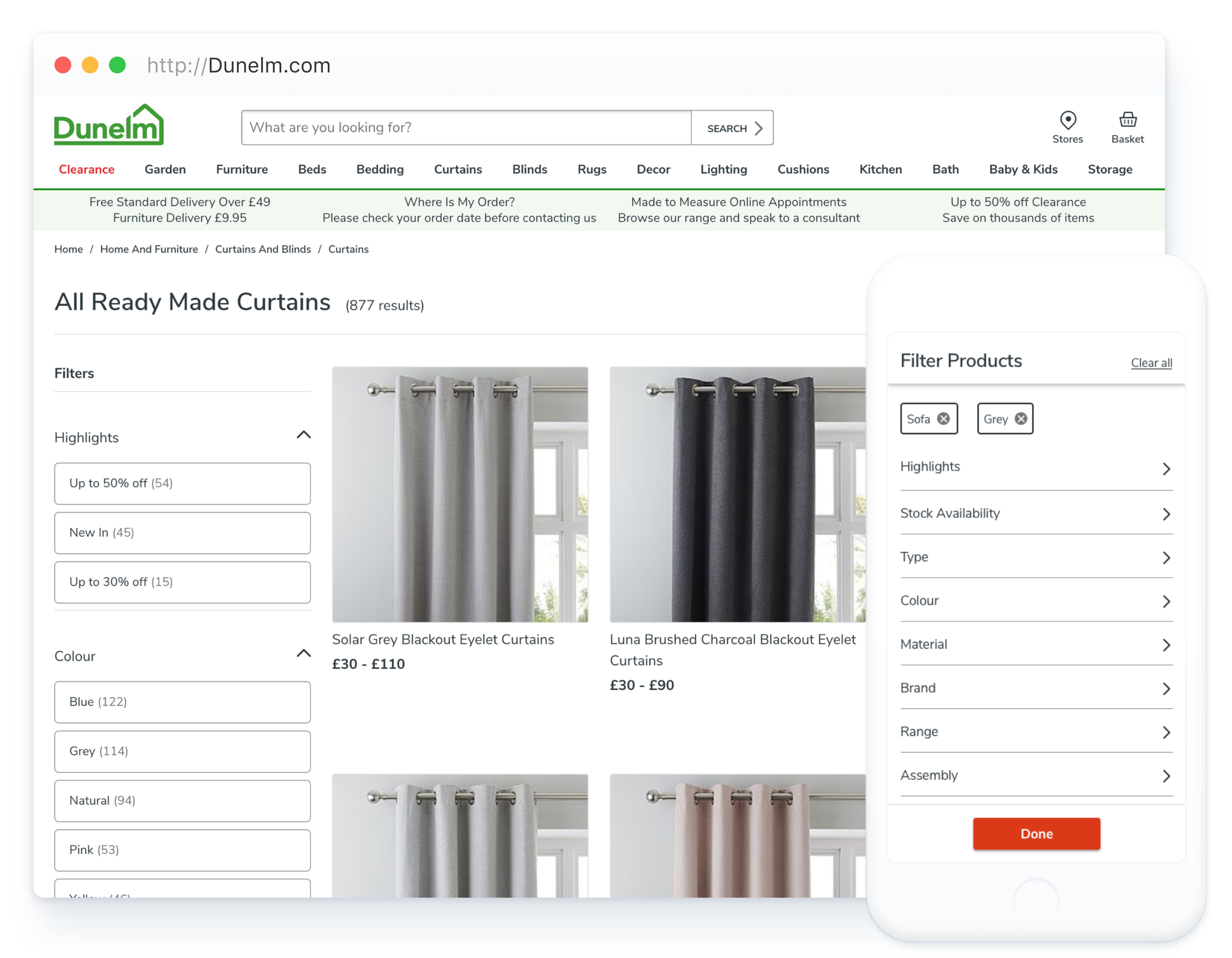Focus the 'What are you looking for?' search field

coord(467,128)
